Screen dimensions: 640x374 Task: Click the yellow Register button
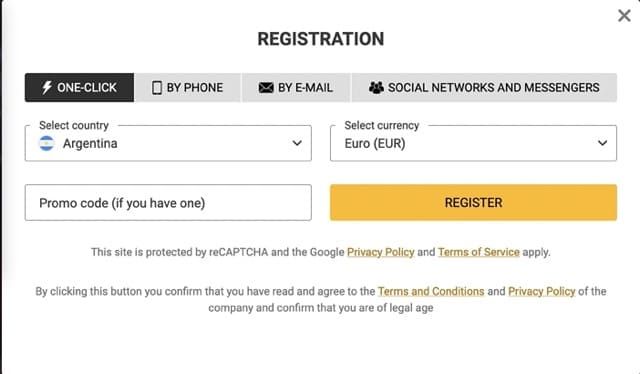473,203
